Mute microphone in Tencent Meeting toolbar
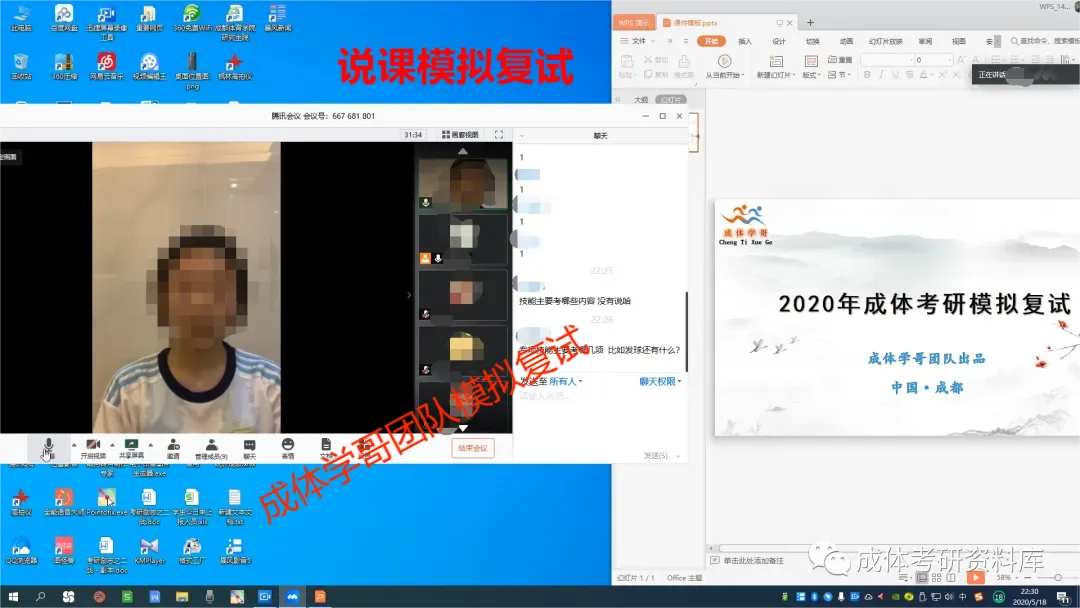The height and width of the screenshot is (608, 1080). [48, 448]
